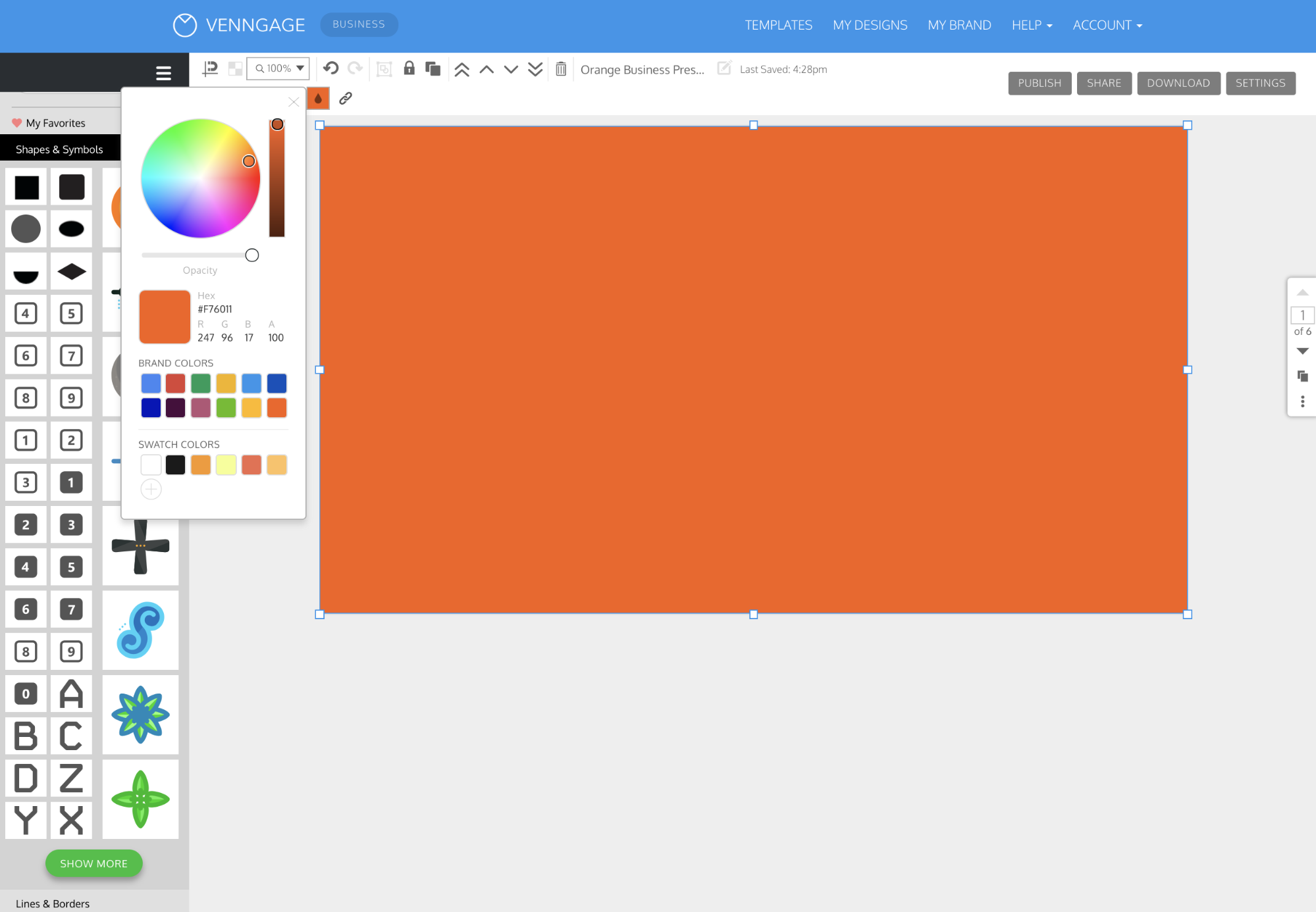Screen dimensions: 1316x912
Task: Lock the selected shape with the padlock icon
Action: pyautogui.click(x=409, y=68)
